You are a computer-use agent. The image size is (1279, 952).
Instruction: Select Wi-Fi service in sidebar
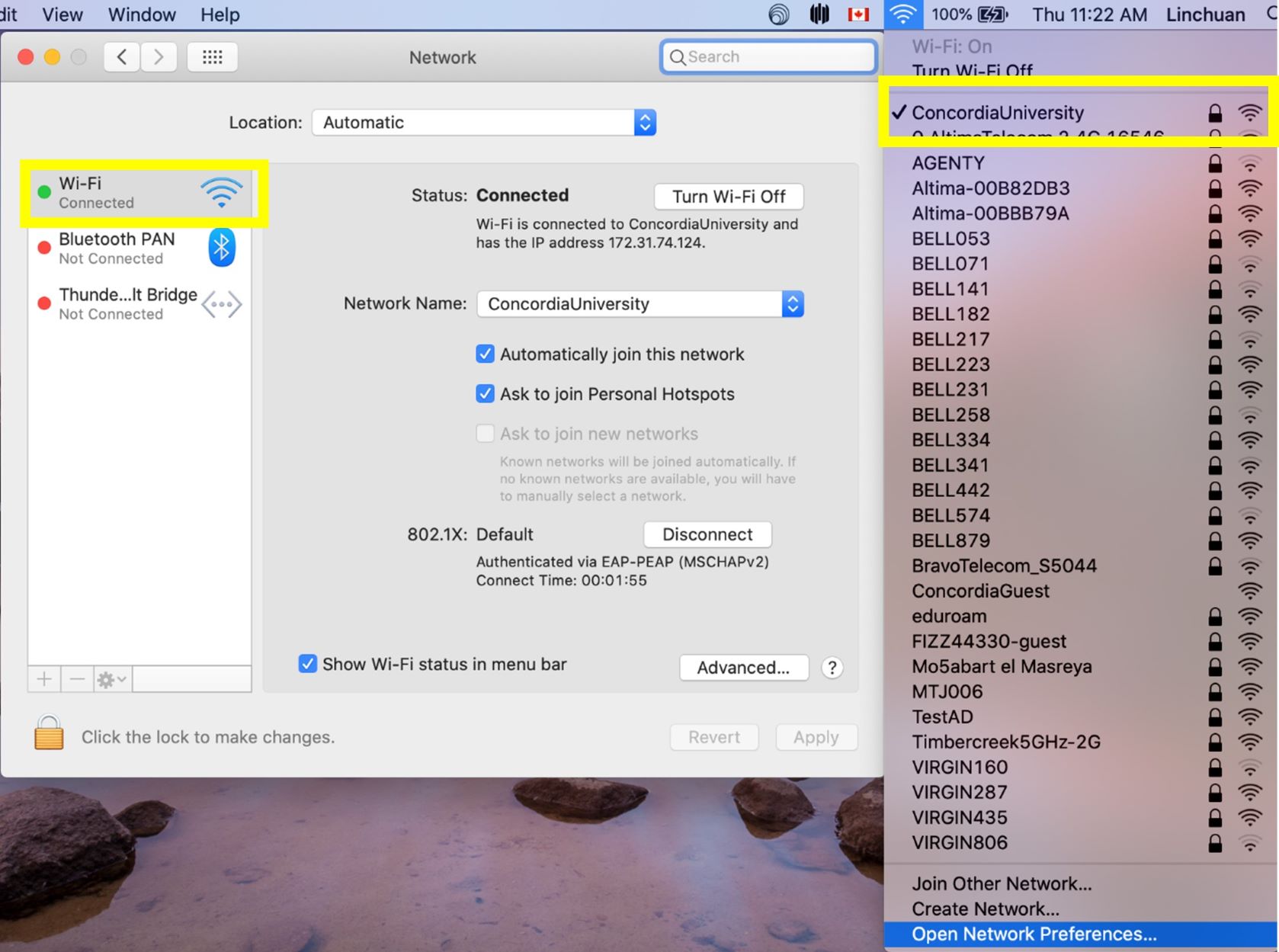[x=139, y=192]
